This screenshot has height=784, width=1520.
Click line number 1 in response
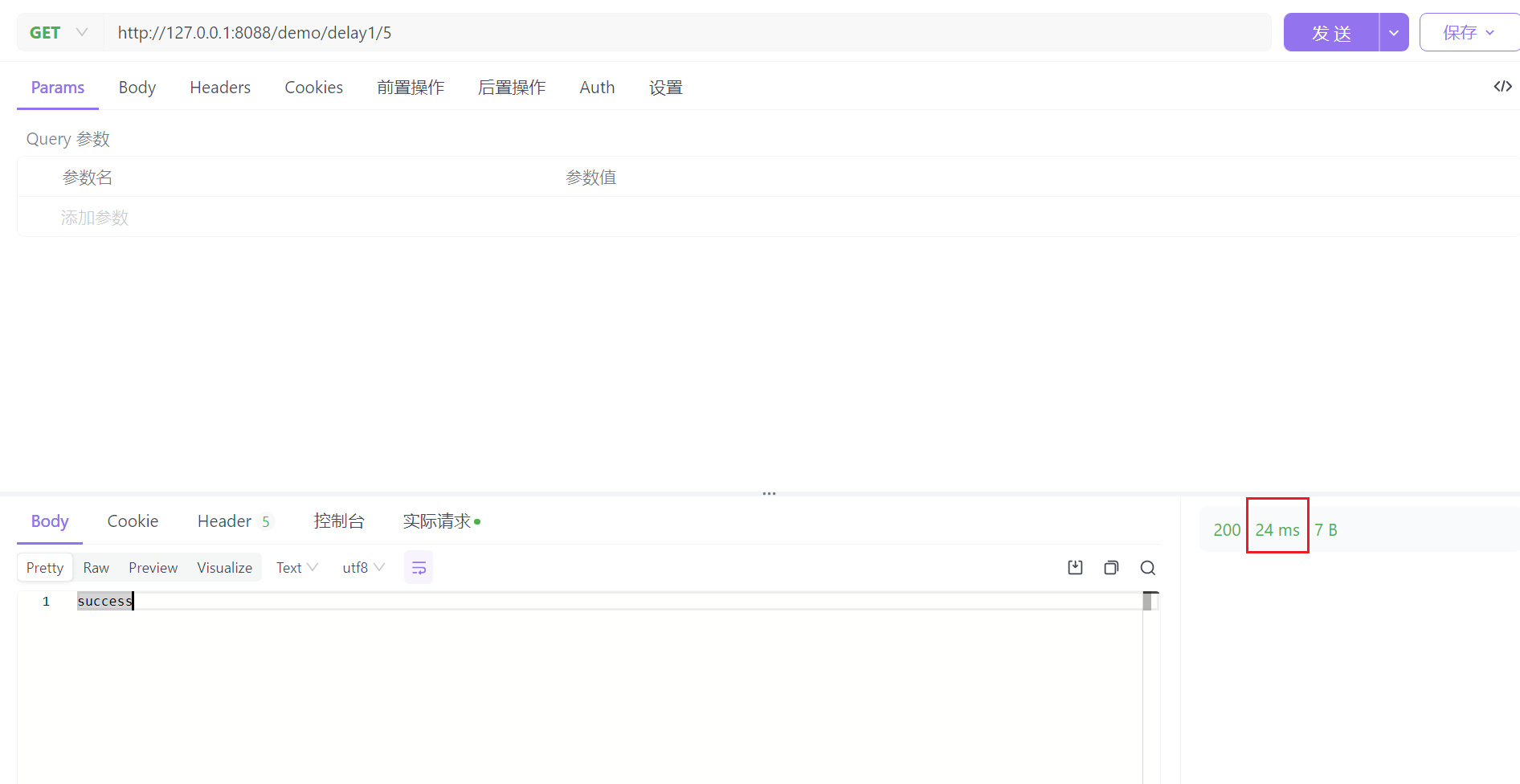point(46,601)
